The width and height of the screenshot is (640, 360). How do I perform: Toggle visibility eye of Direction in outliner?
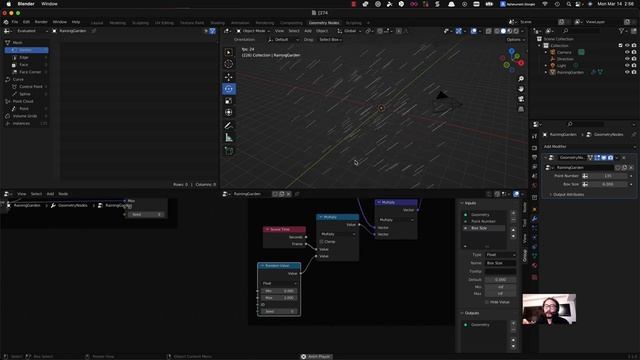[627, 59]
